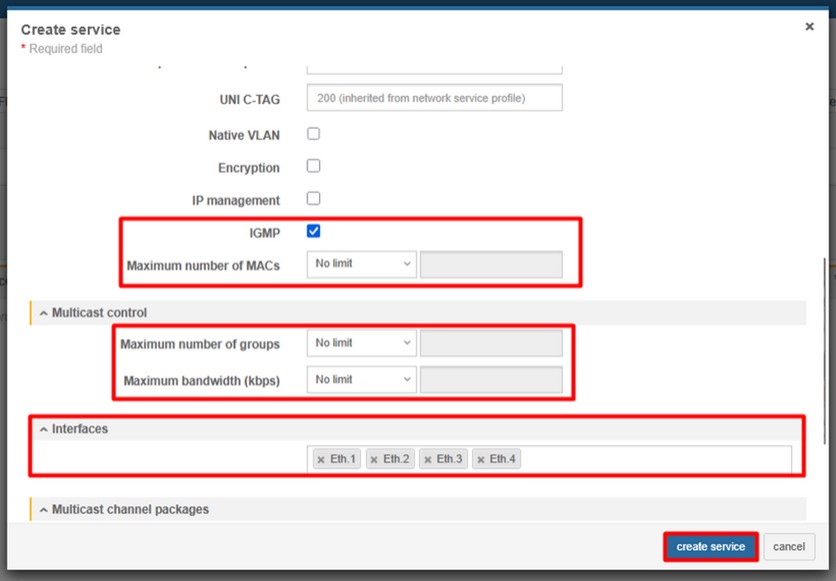The image size is (836, 581).
Task: Open Maximum number of MACs dropdown
Action: point(361,264)
